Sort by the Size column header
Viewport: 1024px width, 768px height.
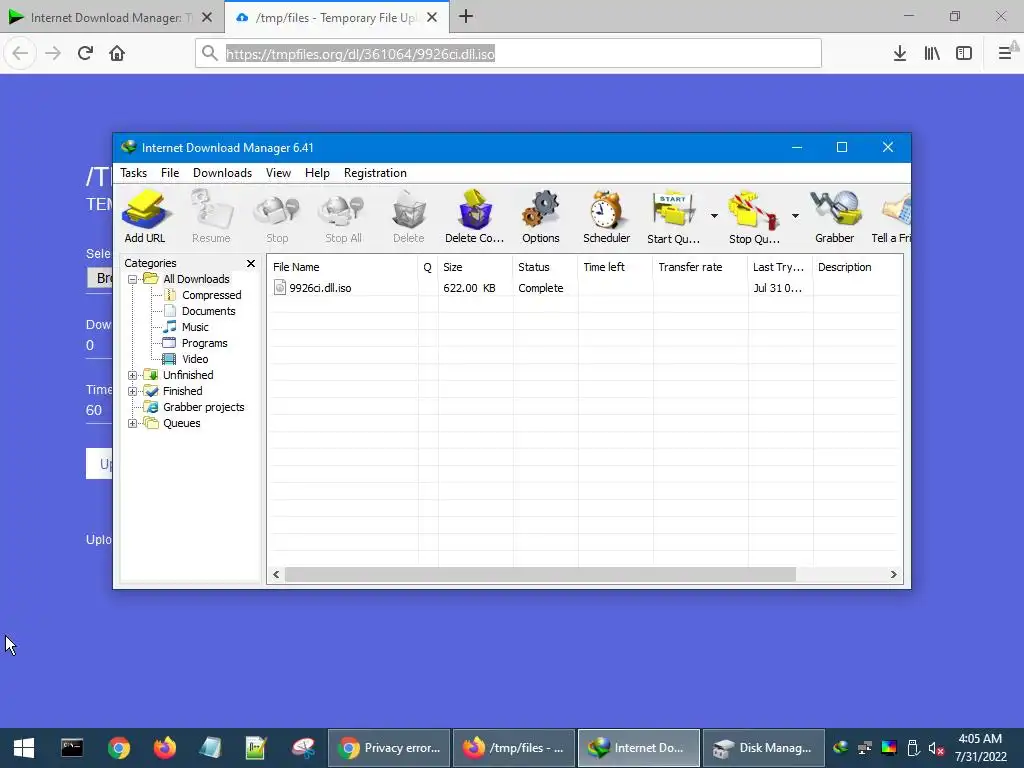coord(475,267)
